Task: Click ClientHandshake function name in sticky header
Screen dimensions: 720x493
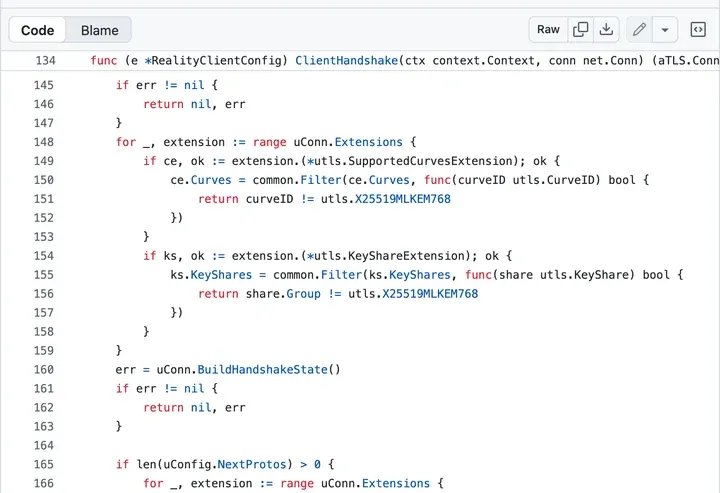Action: (346, 61)
